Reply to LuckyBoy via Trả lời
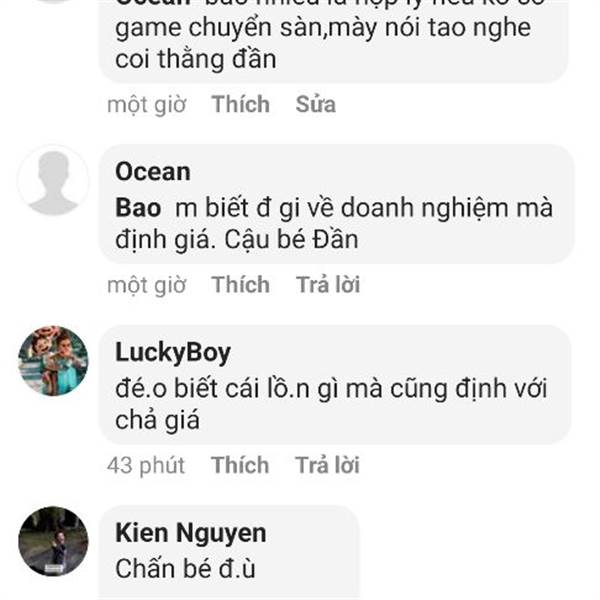The height and width of the screenshot is (600, 600). pyautogui.click(x=328, y=465)
